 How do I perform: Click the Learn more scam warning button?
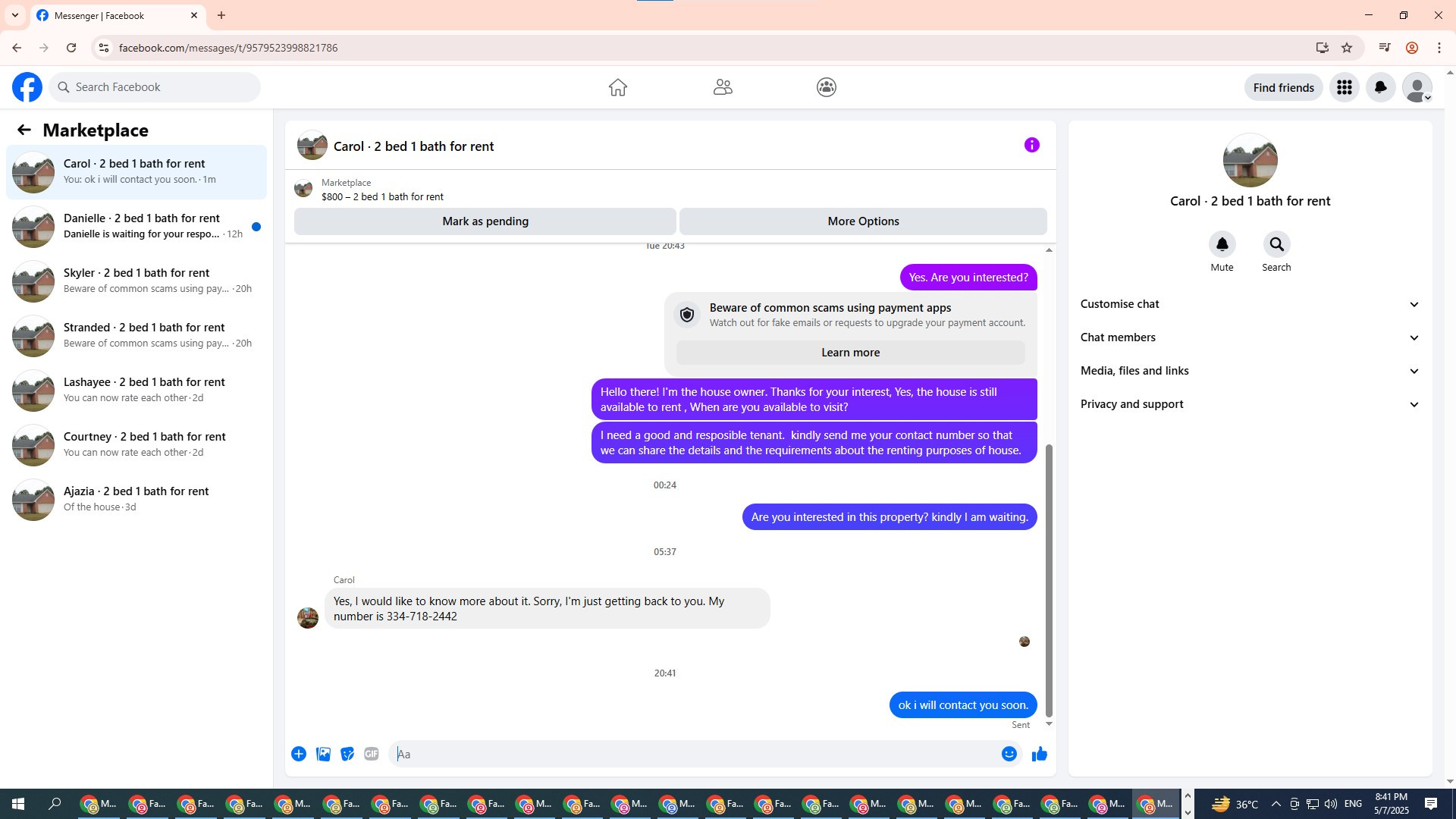coord(850,353)
